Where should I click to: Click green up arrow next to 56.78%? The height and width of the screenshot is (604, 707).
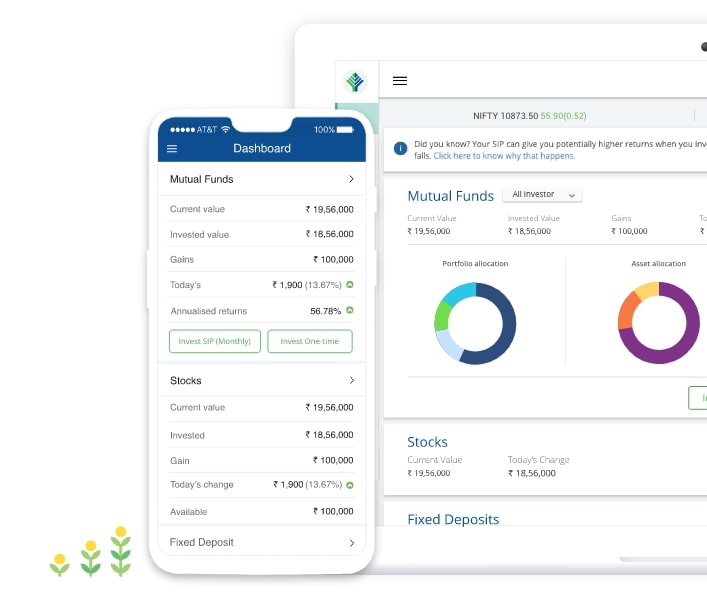349,310
